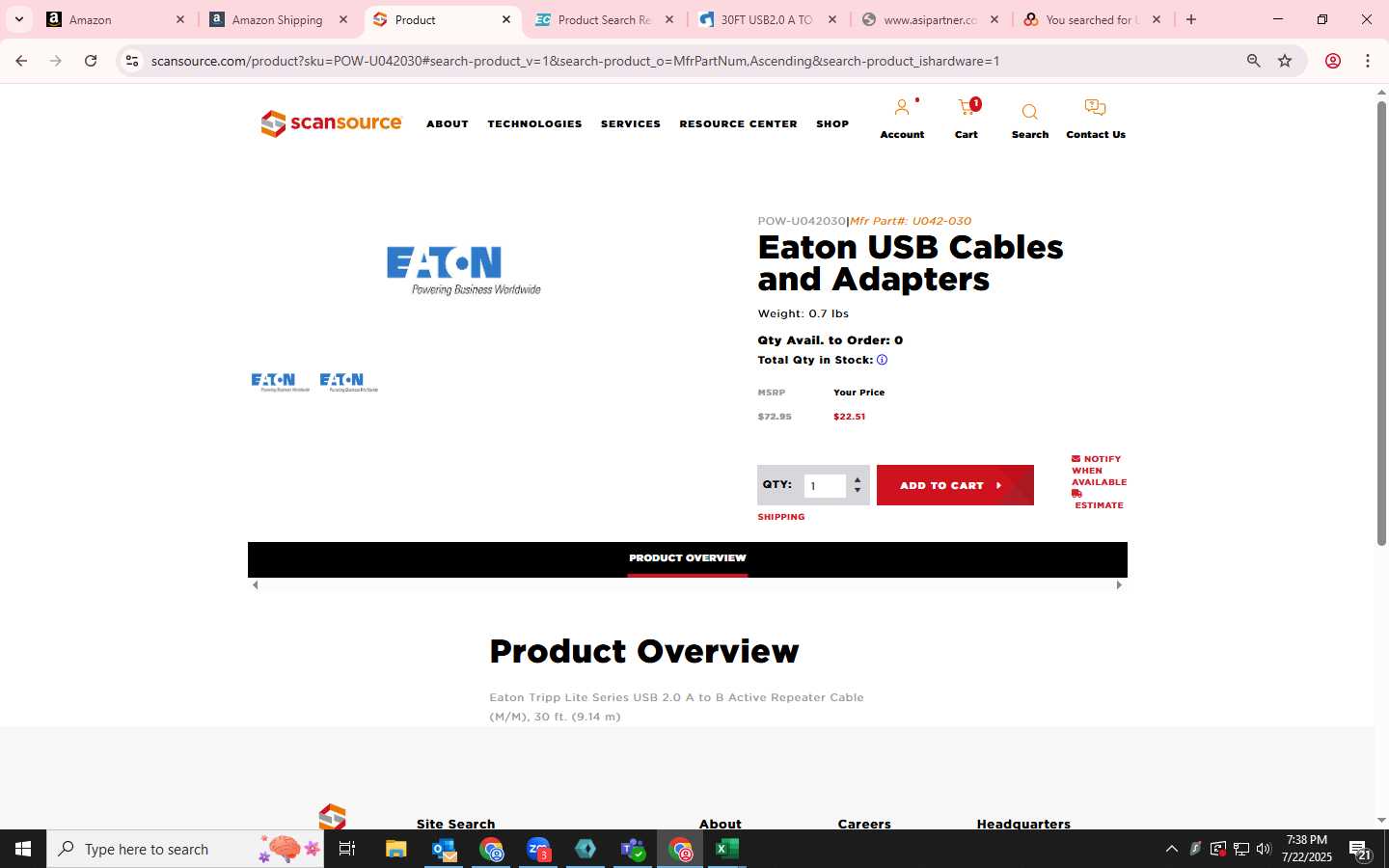Open Outlook from the taskbar
The image size is (1389, 868).
[444, 849]
